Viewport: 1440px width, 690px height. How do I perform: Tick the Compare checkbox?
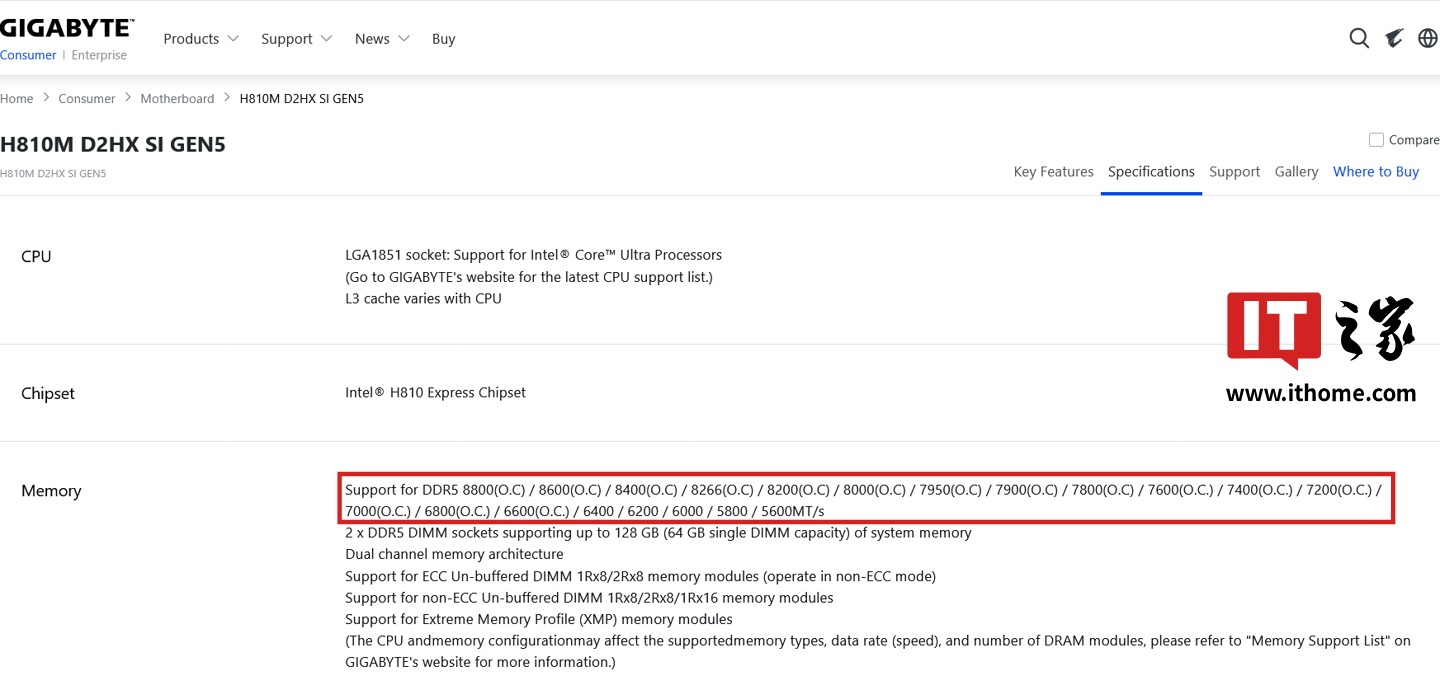(1376, 140)
